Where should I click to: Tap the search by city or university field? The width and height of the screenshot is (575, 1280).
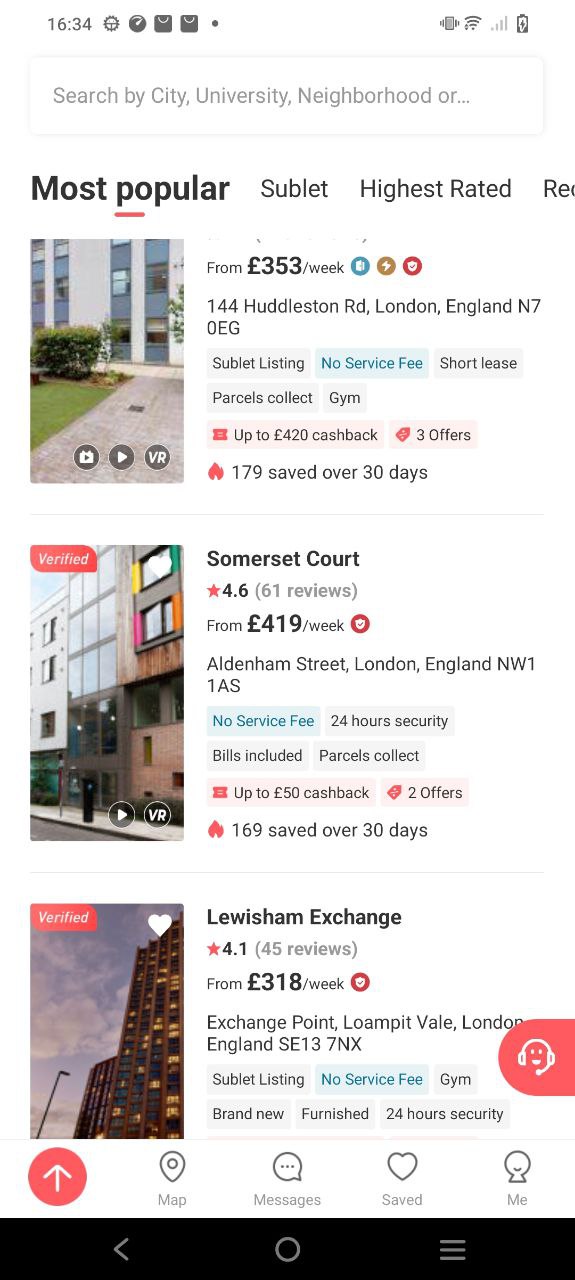point(286,96)
